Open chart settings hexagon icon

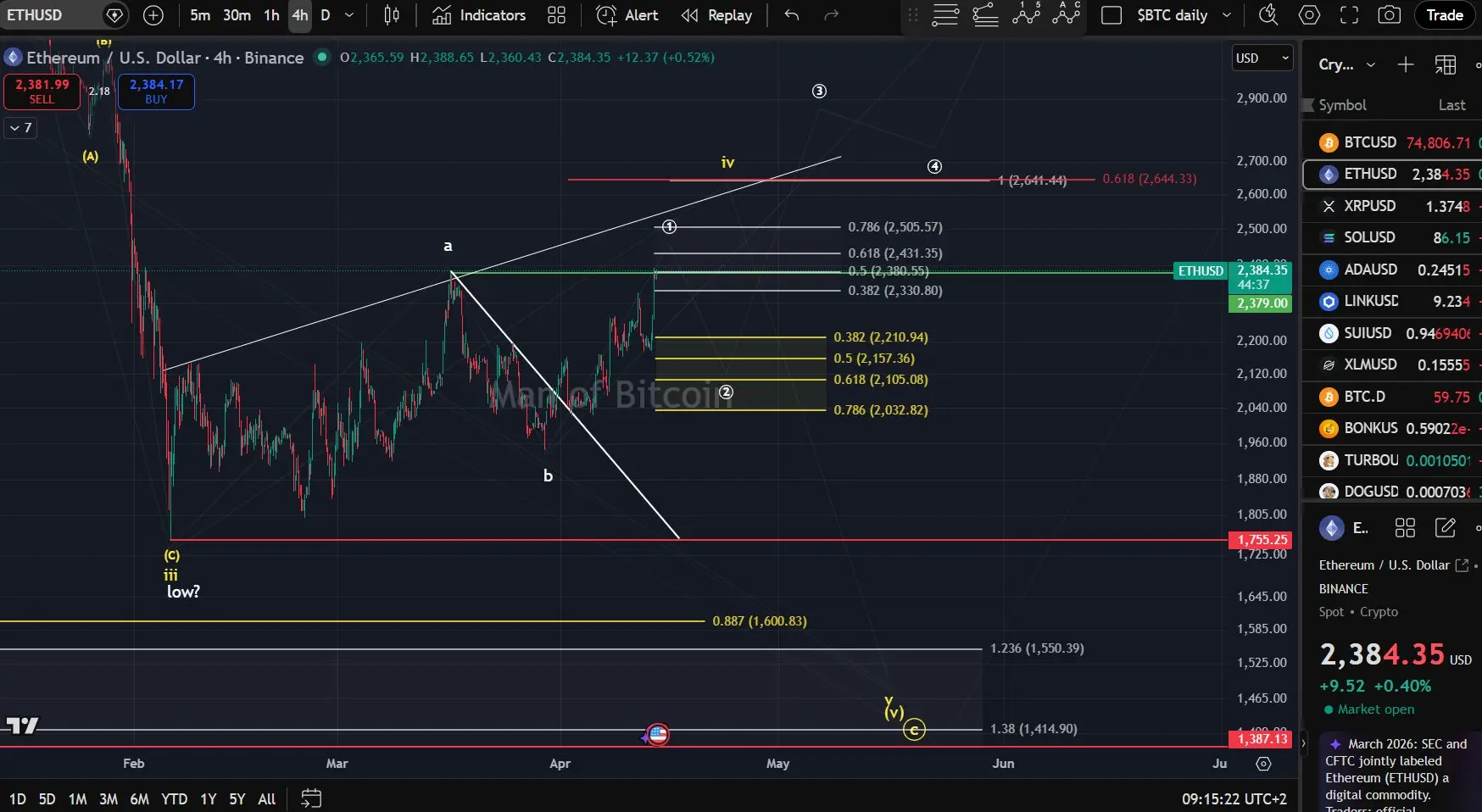[1309, 15]
